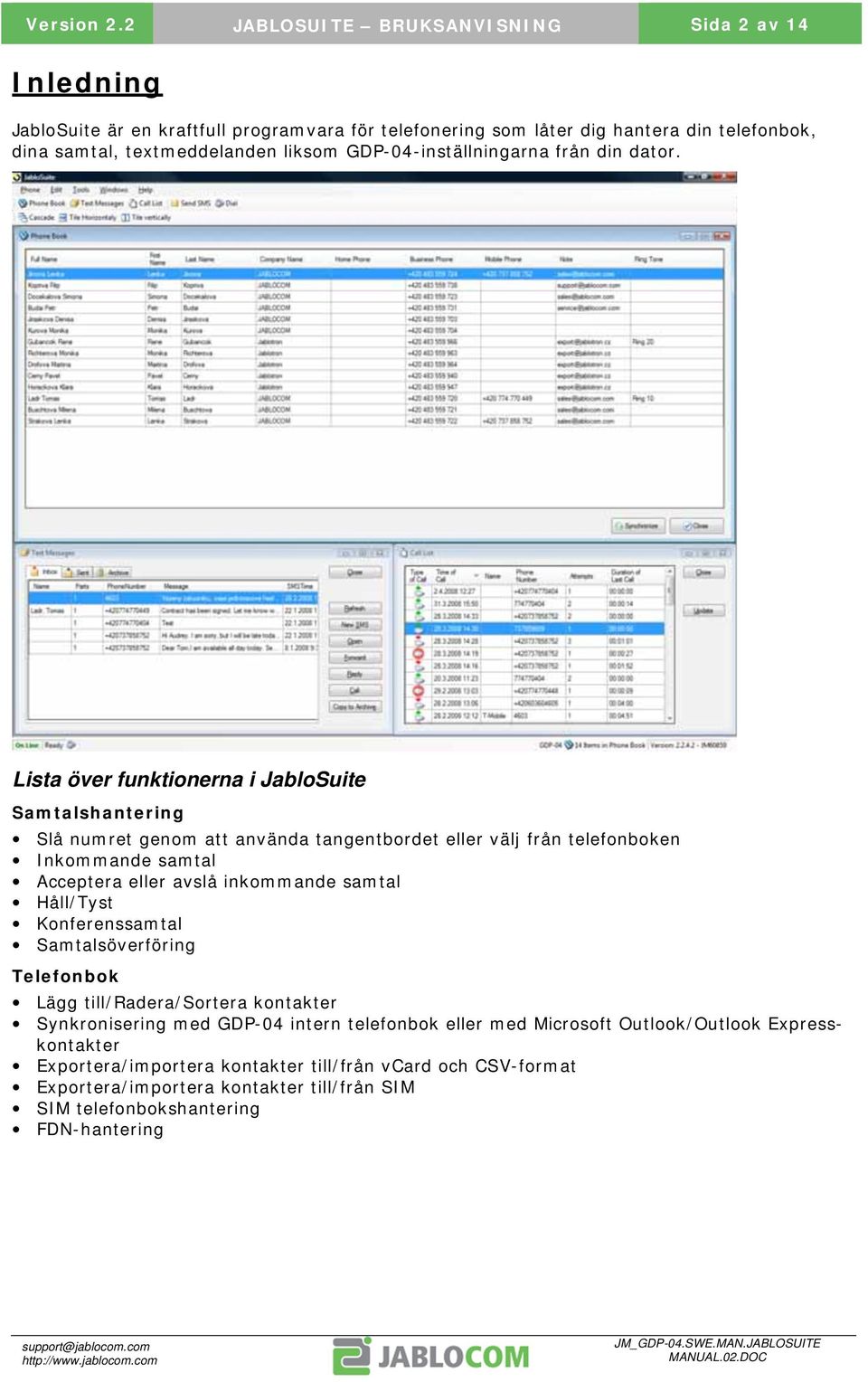868x1382 pixels.
Task: Click the Phone Book window title icon
Action: pyautogui.click(x=24, y=236)
